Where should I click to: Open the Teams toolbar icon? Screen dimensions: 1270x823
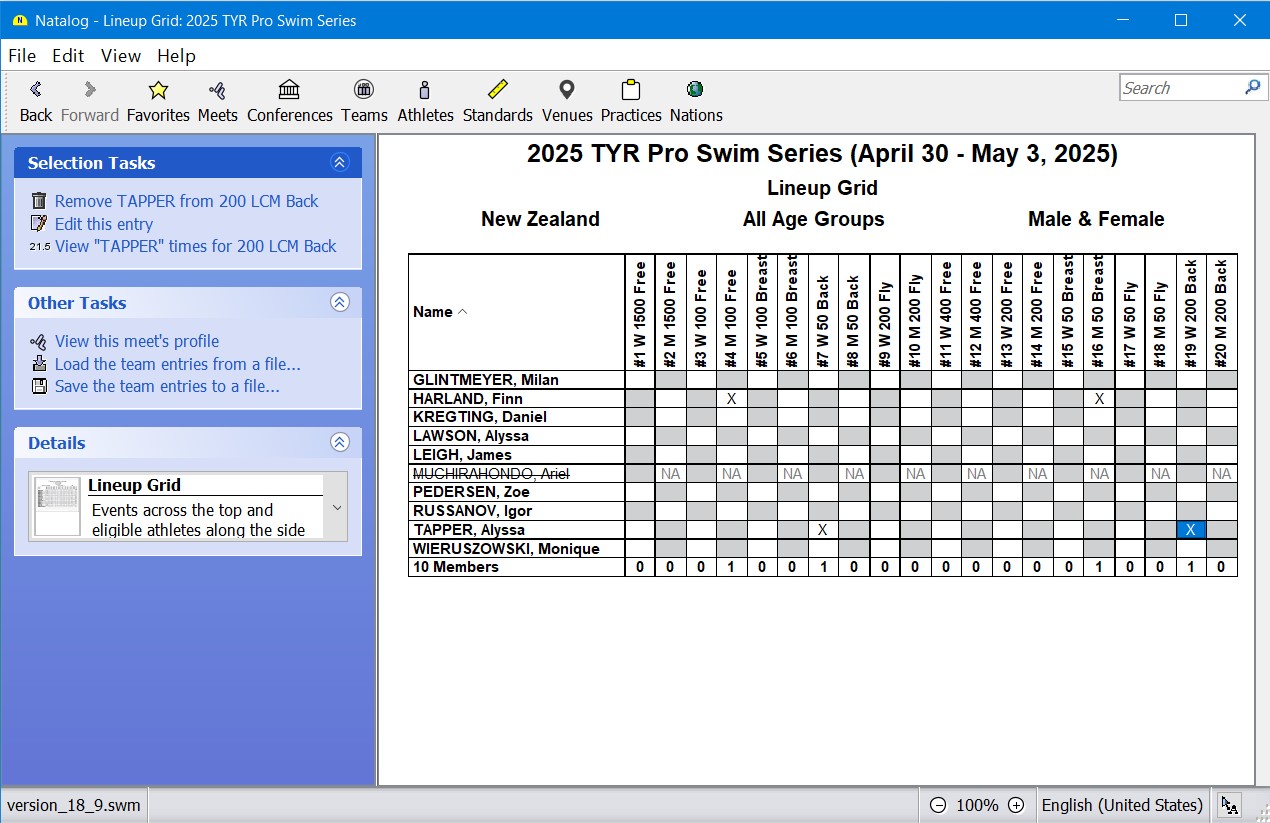tap(364, 91)
